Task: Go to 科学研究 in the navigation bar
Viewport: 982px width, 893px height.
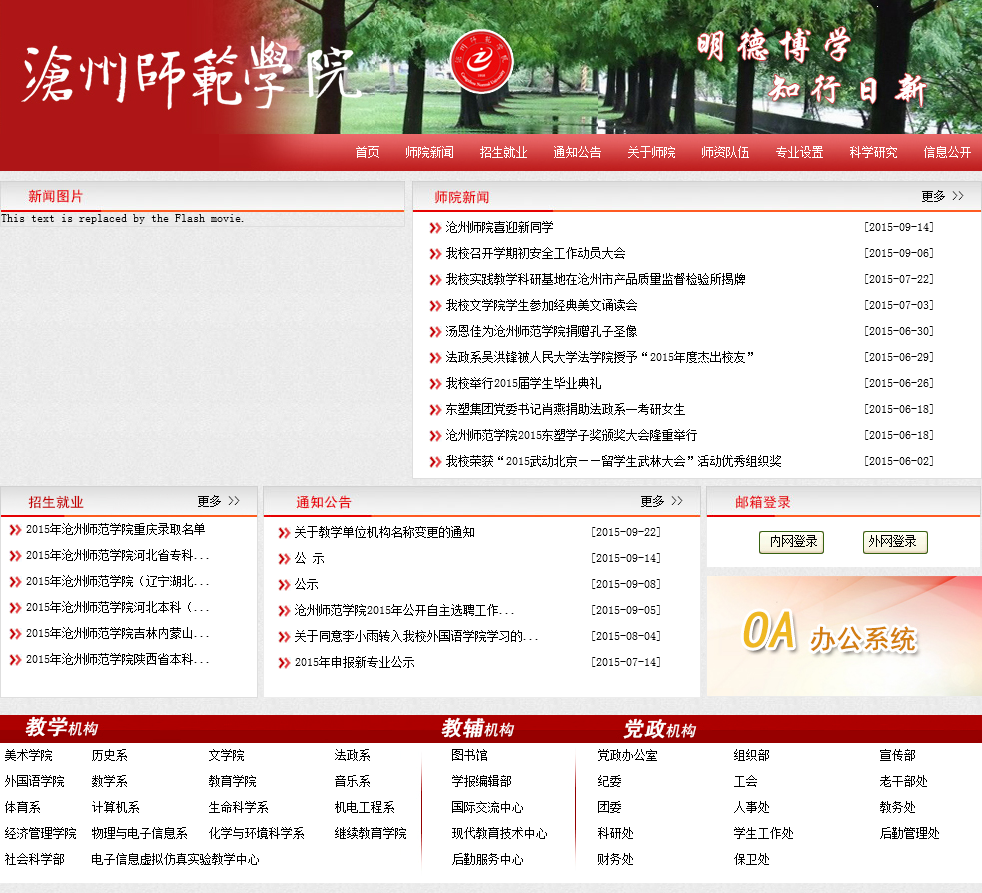Action: point(873,152)
